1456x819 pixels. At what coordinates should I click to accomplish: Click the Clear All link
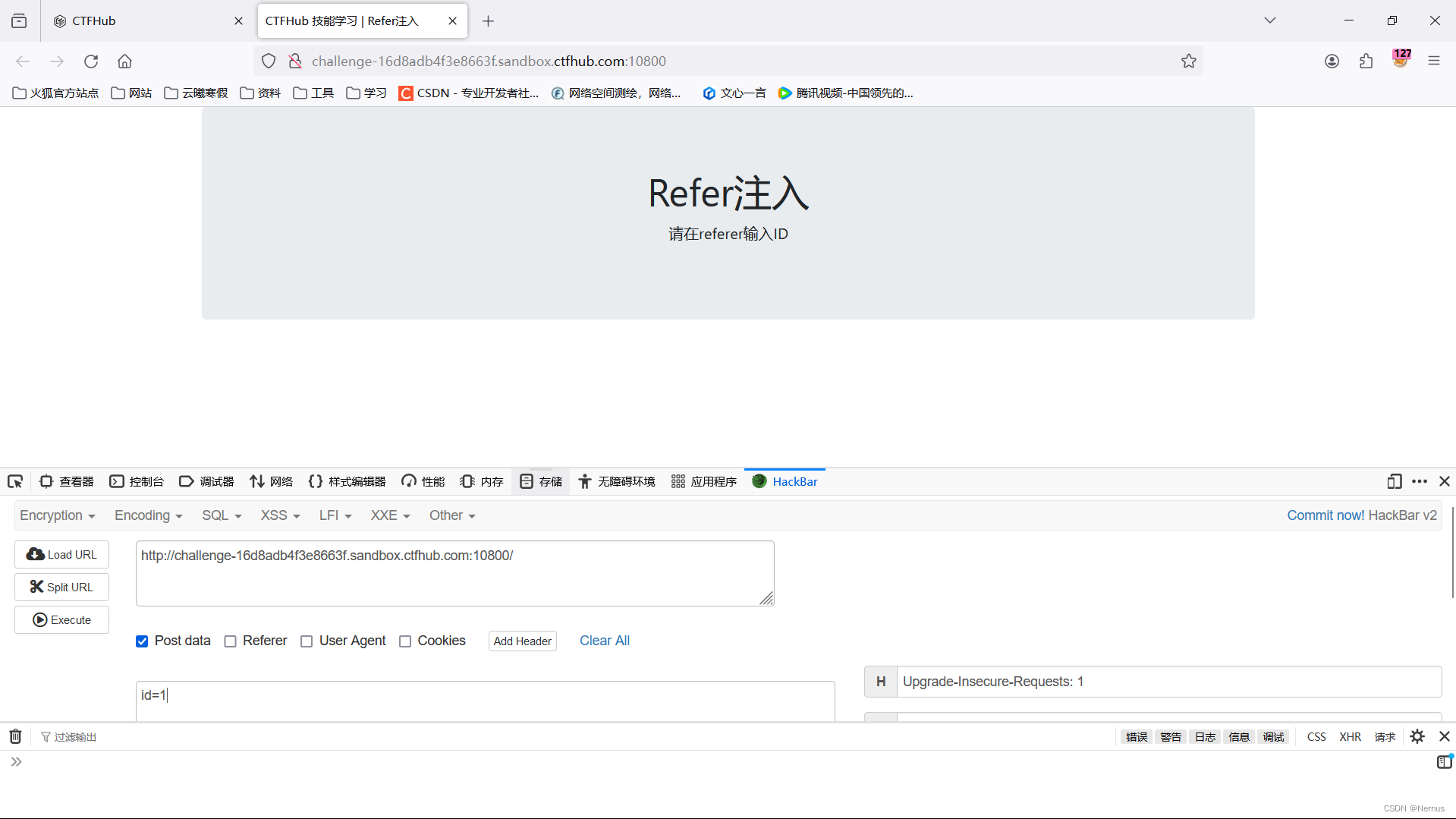[604, 641]
